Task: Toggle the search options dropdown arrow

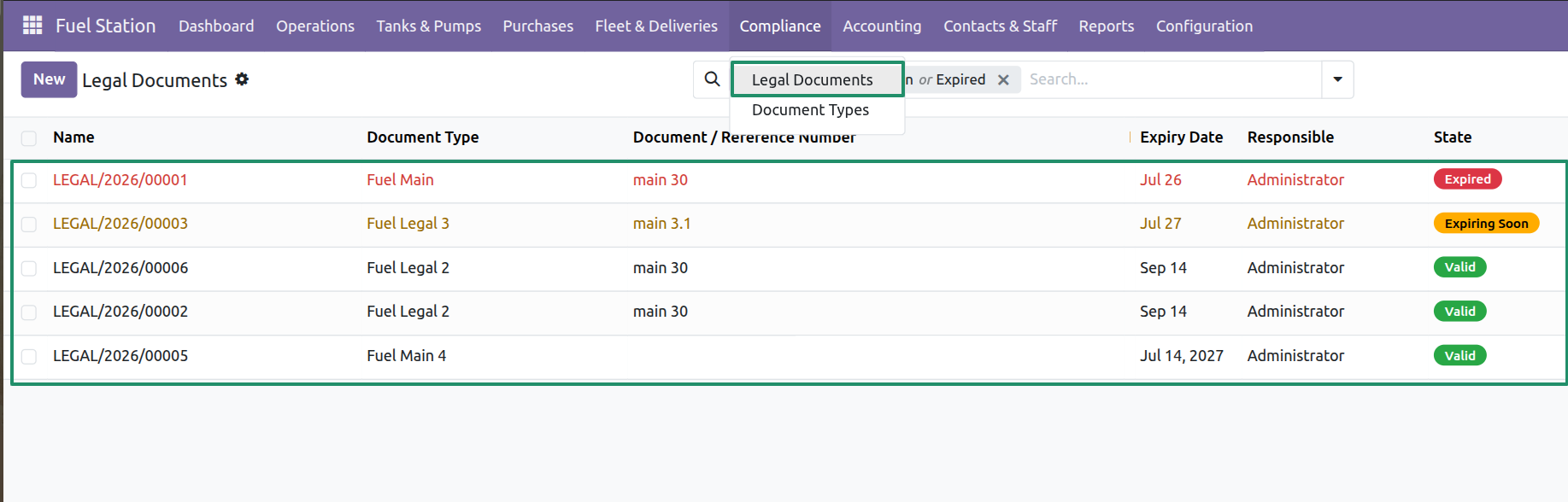Action: pos(1337,79)
